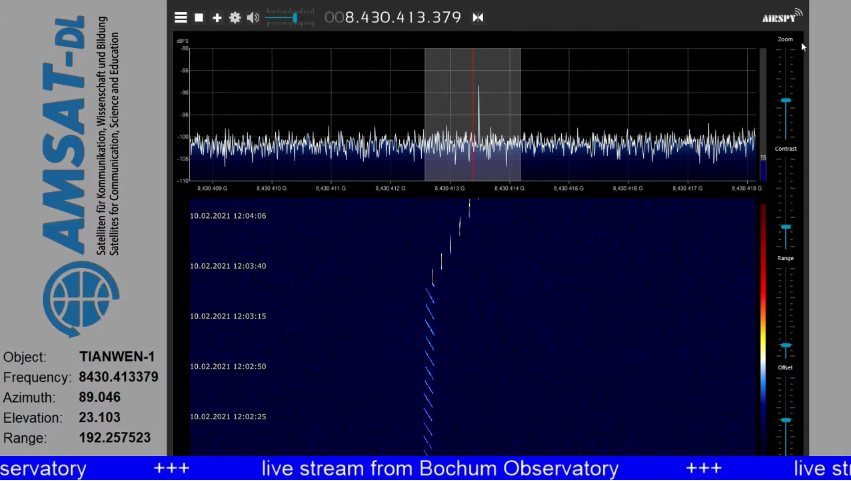Click the Contrast slider handle
The width and height of the screenshot is (851, 481).
point(786,228)
